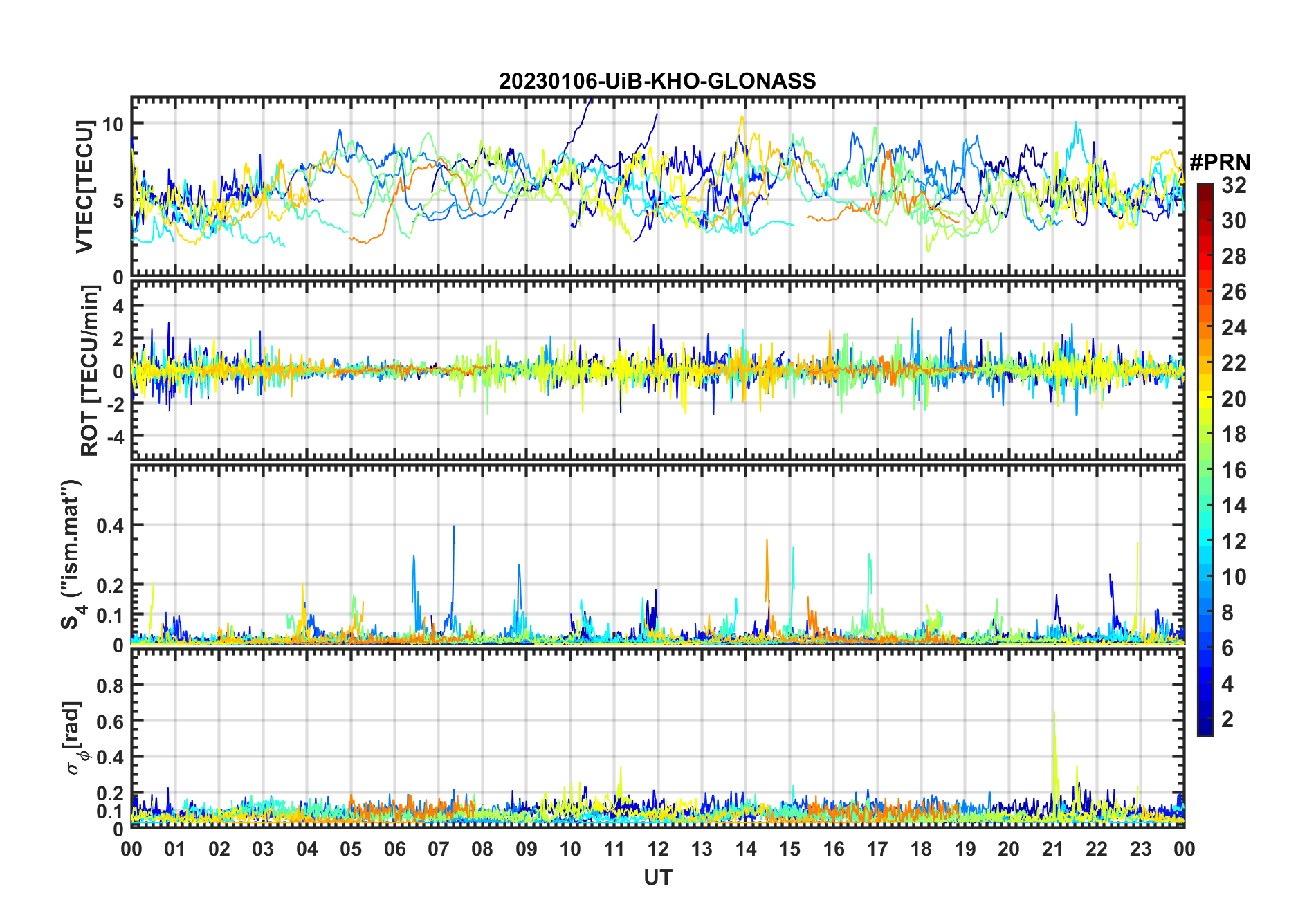Click sigma phi y-axis tick label 0.8

110,686
